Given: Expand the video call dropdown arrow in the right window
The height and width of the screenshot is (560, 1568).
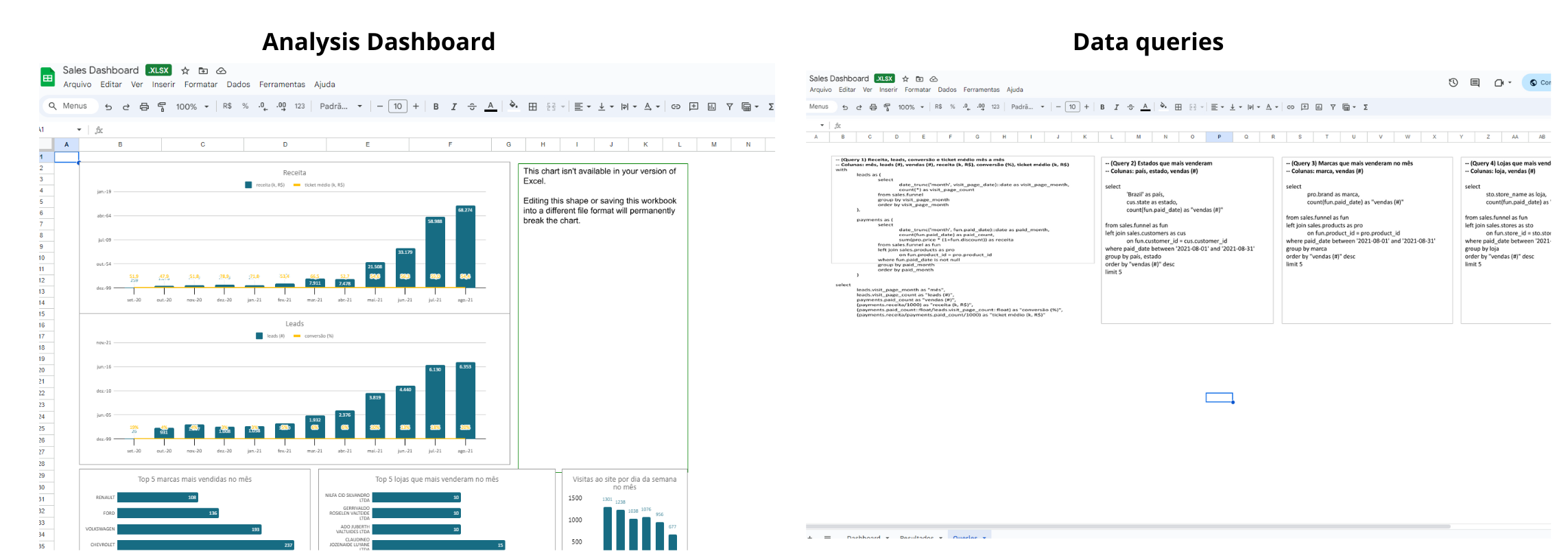Looking at the screenshot, I should (x=1510, y=82).
